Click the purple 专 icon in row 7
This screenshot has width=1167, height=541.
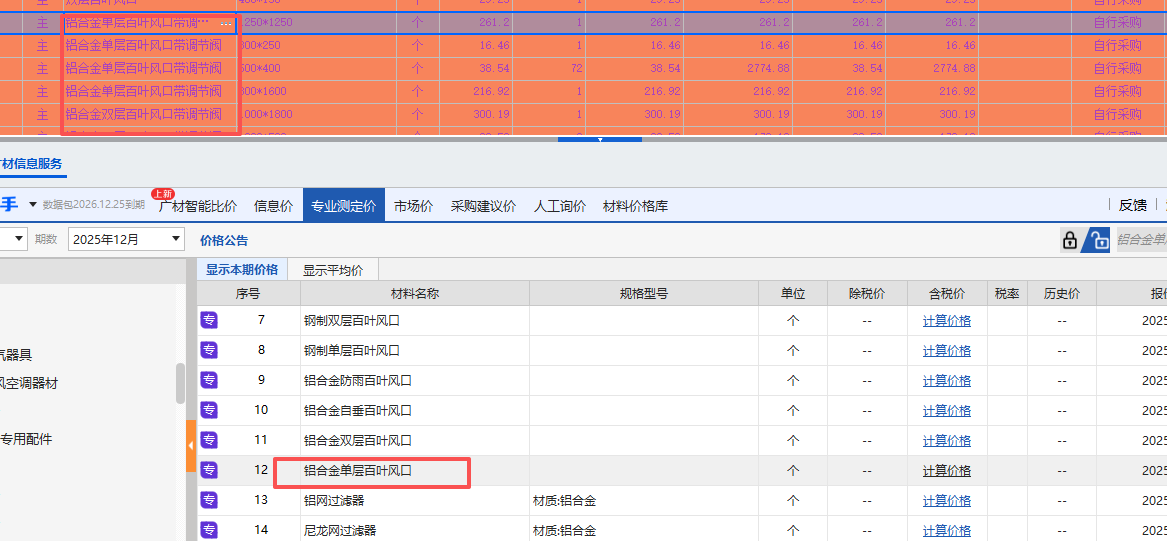(x=209, y=320)
